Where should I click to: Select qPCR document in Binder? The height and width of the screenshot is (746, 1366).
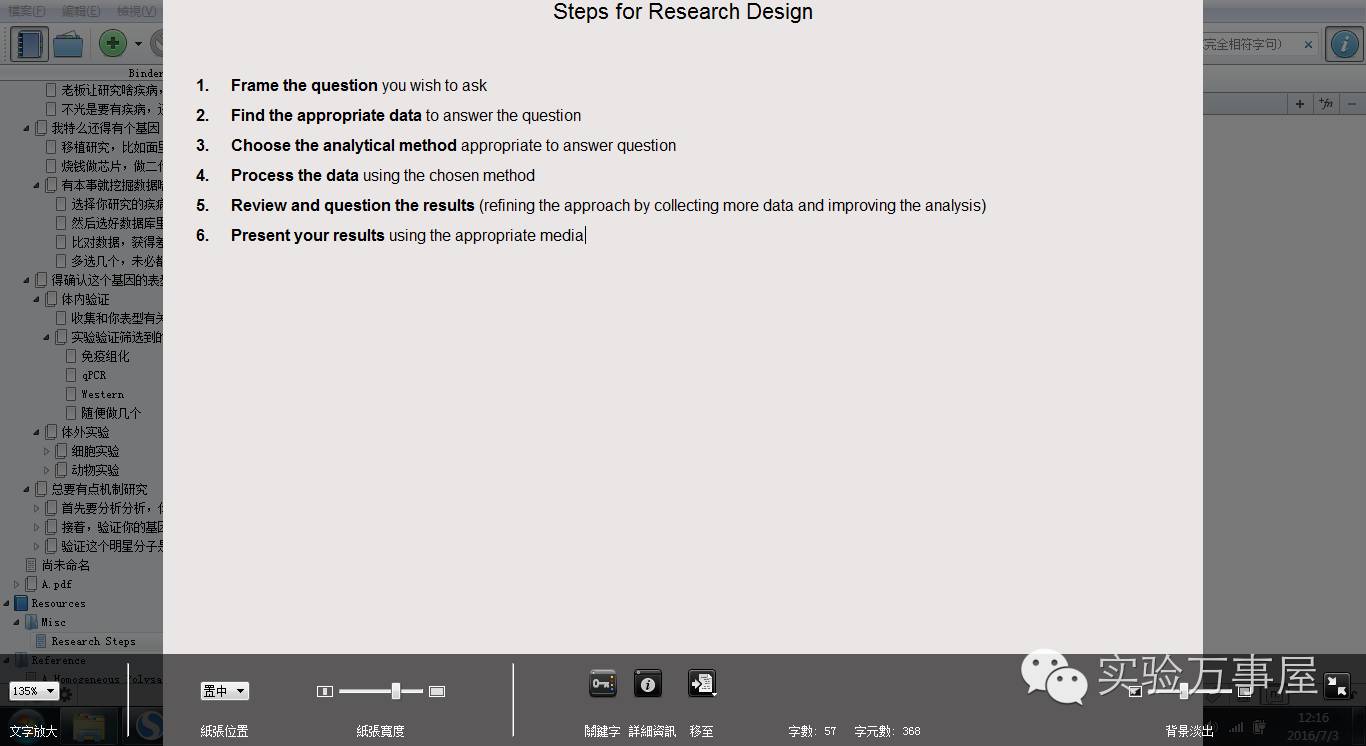[x=94, y=375]
